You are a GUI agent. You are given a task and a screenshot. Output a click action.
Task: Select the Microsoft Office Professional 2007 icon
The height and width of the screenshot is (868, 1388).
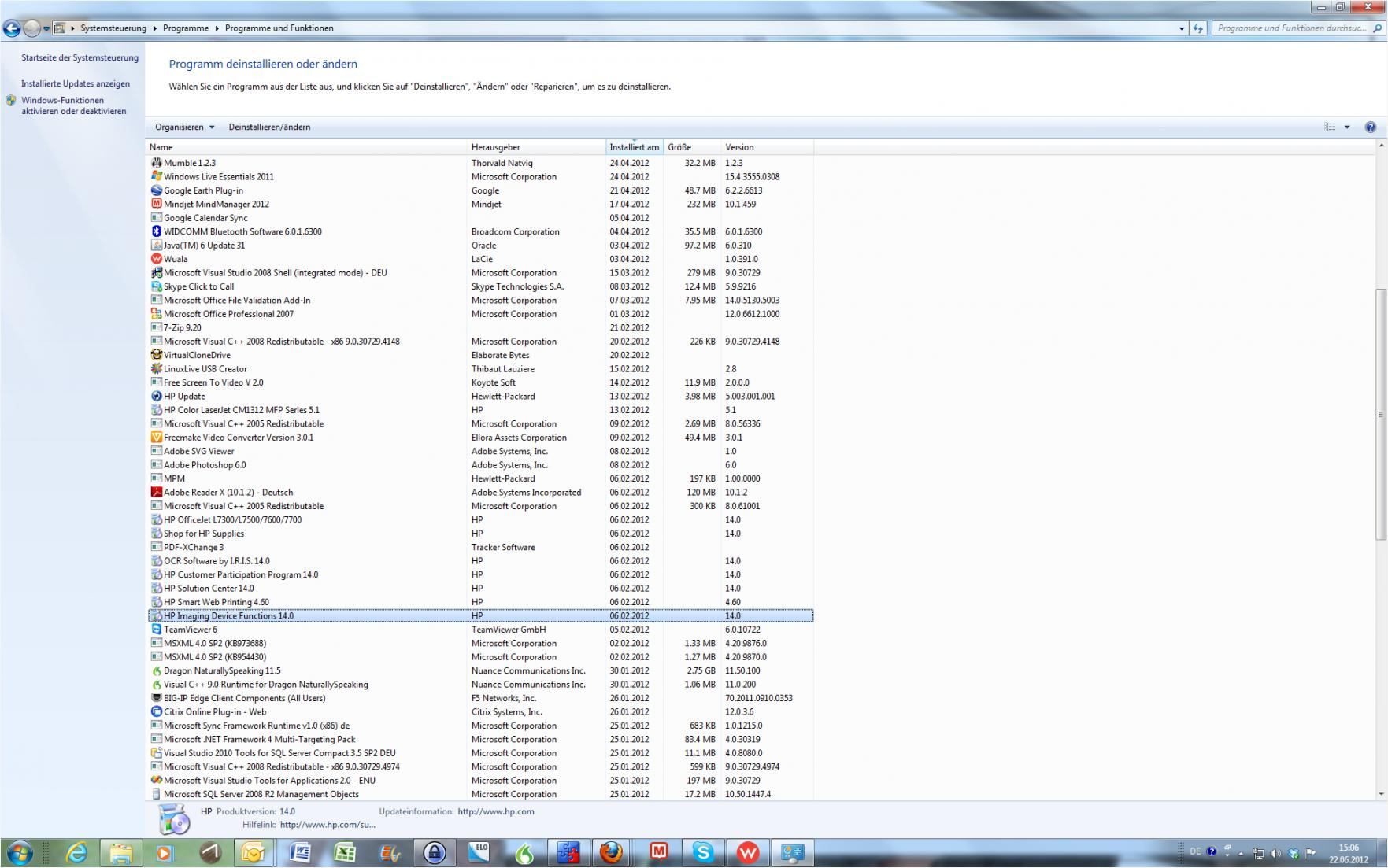[x=156, y=314]
